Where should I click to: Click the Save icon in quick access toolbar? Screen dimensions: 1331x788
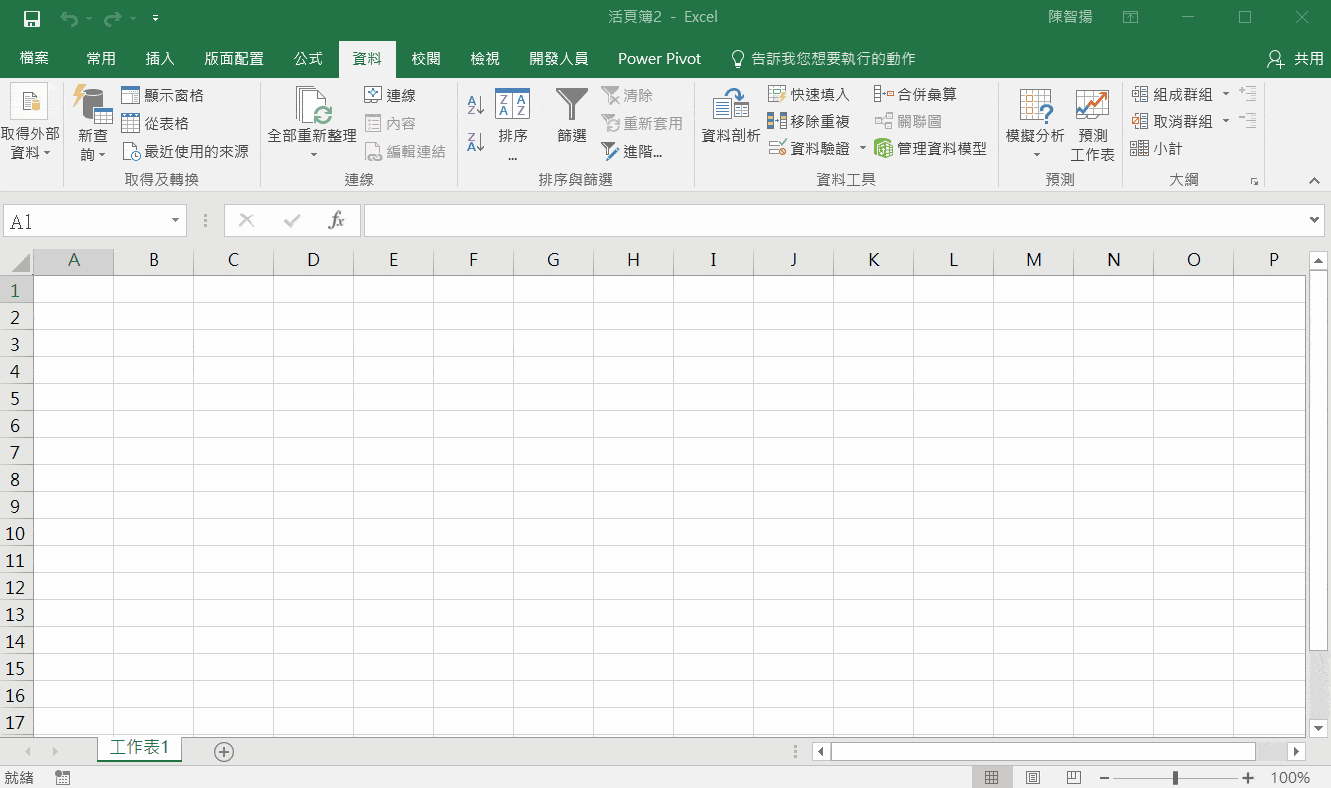31,18
